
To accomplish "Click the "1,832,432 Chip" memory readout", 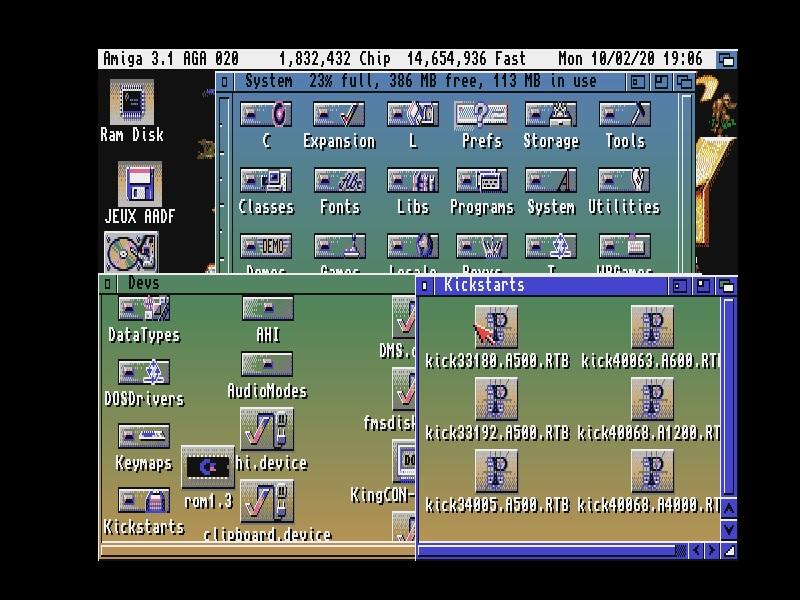I will pyautogui.click(x=335, y=59).
